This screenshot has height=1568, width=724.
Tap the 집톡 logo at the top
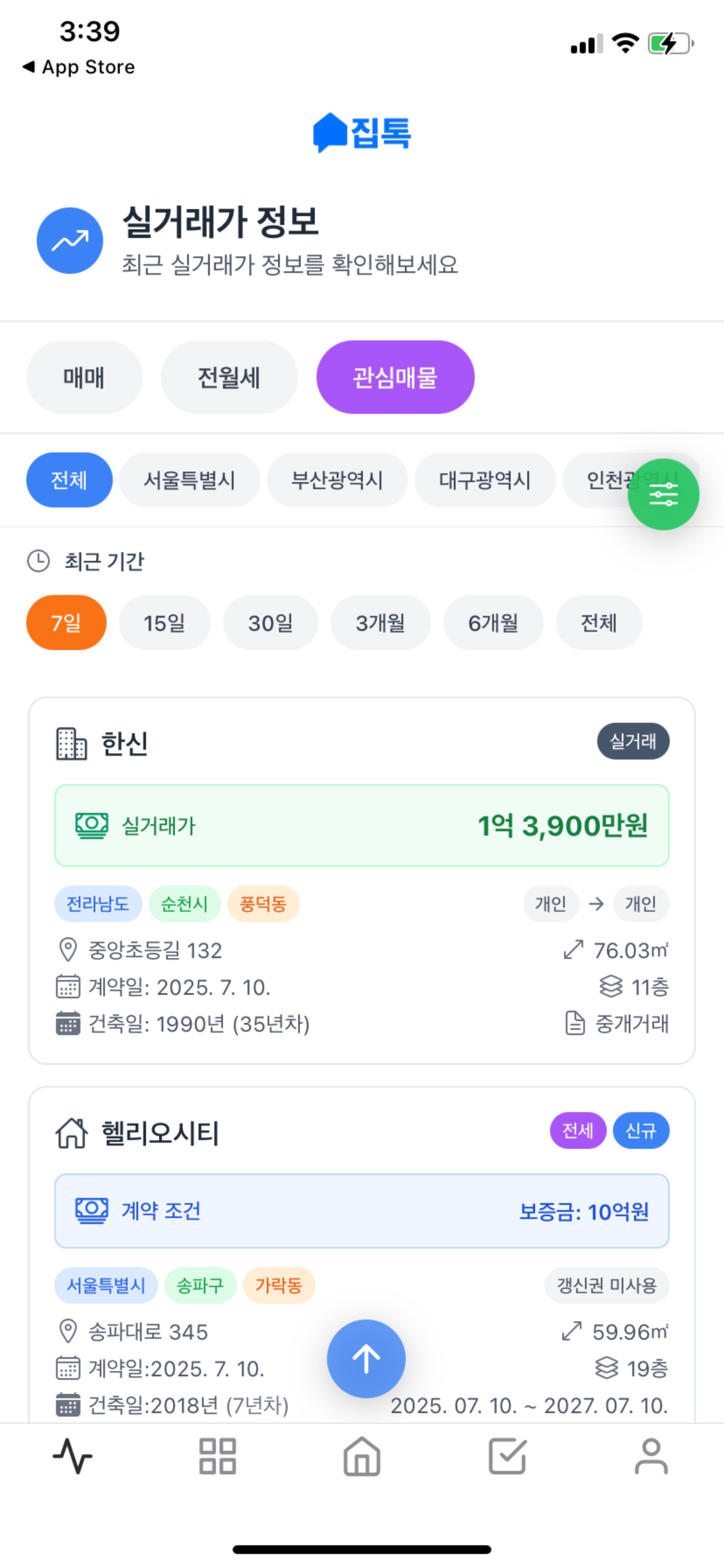(x=362, y=132)
